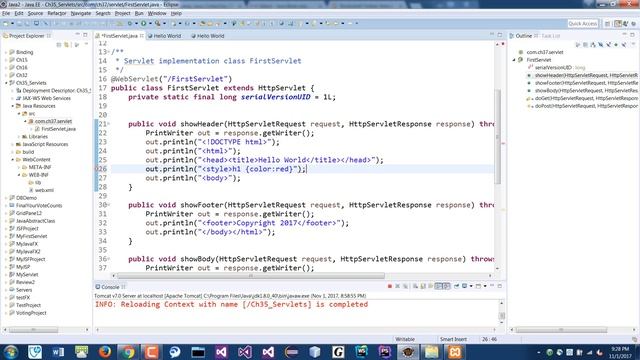Open Run configurations dropdown arrow

point(149,24)
